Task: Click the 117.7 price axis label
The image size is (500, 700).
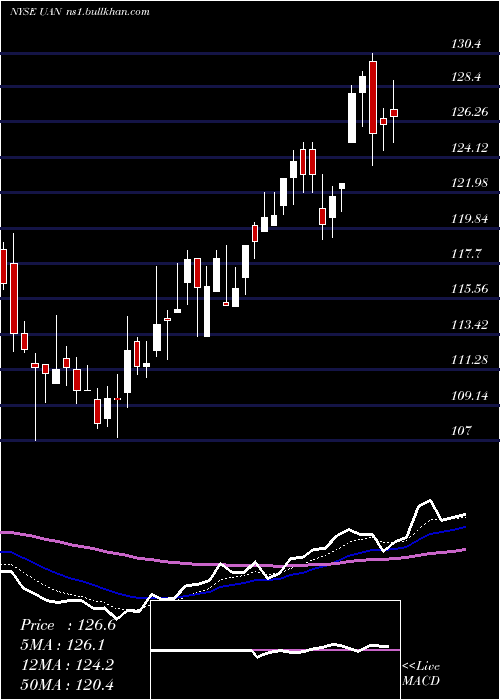Action: [x=467, y=254]
